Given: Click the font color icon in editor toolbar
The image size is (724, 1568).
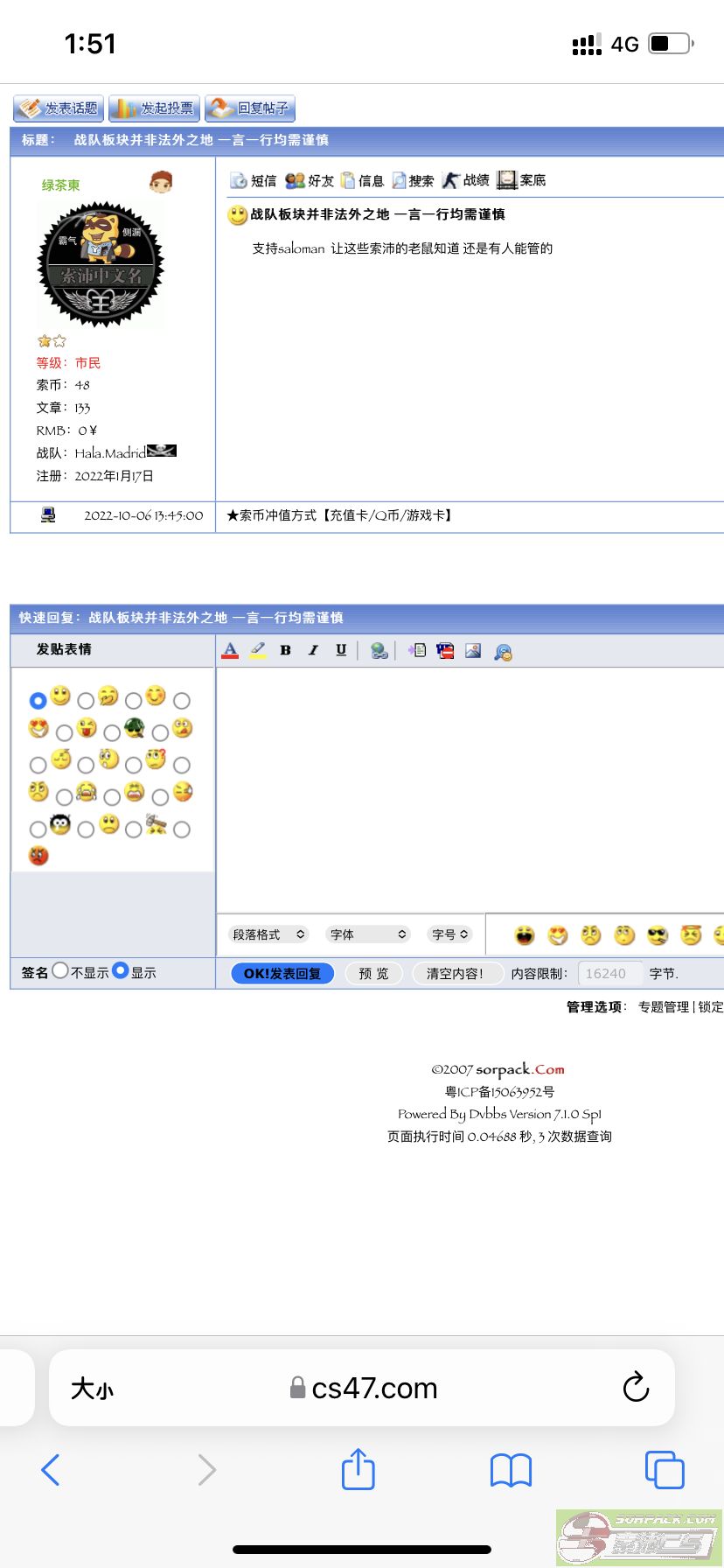Looking at the screenshot, I should (x=230, y=650).
